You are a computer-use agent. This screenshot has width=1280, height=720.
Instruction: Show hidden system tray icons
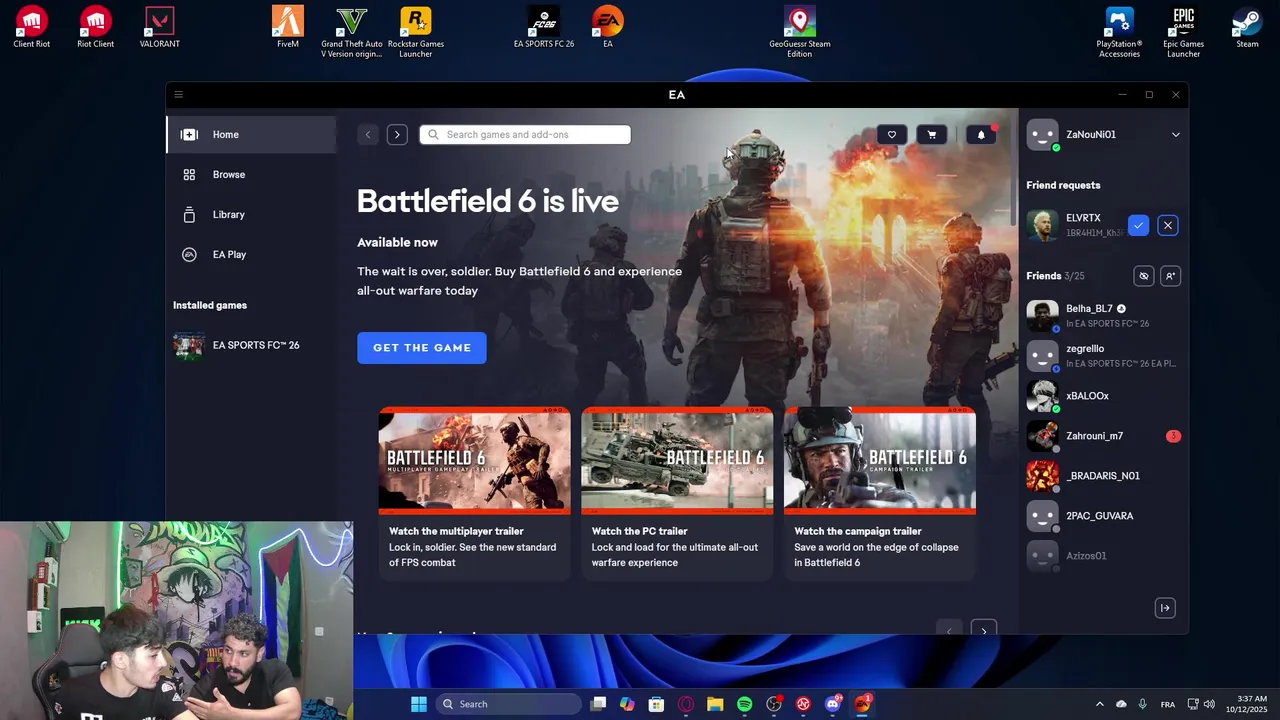coord(1100,704)
